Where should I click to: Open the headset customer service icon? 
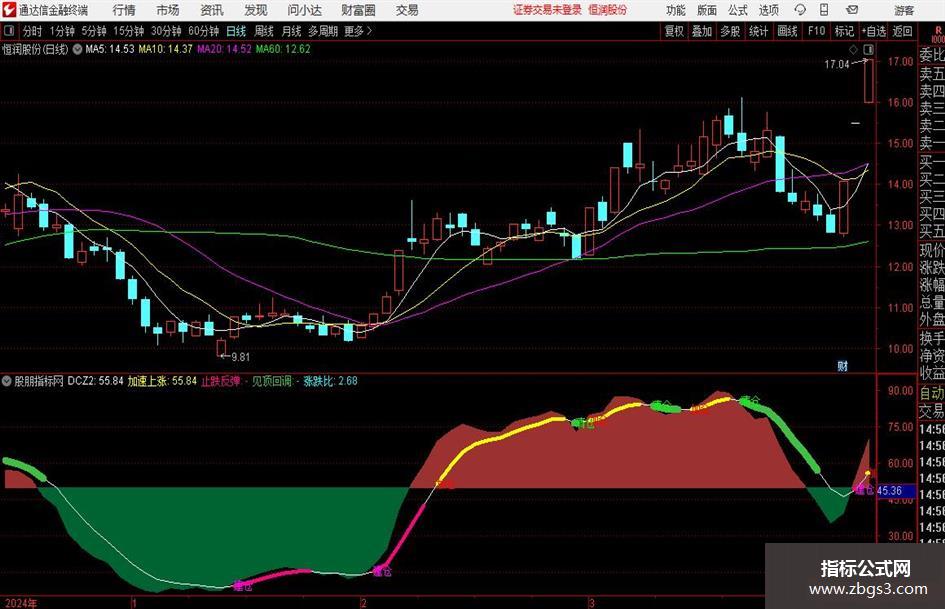coord(800,10)
